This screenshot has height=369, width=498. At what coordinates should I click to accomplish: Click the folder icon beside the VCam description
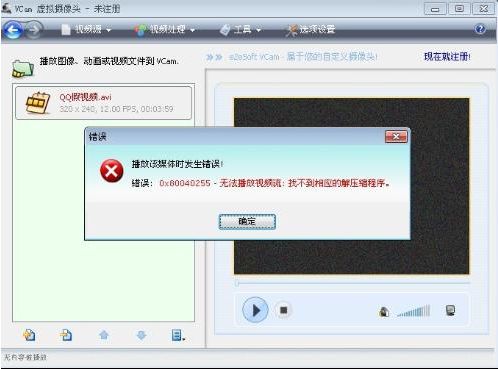point(23,68)
